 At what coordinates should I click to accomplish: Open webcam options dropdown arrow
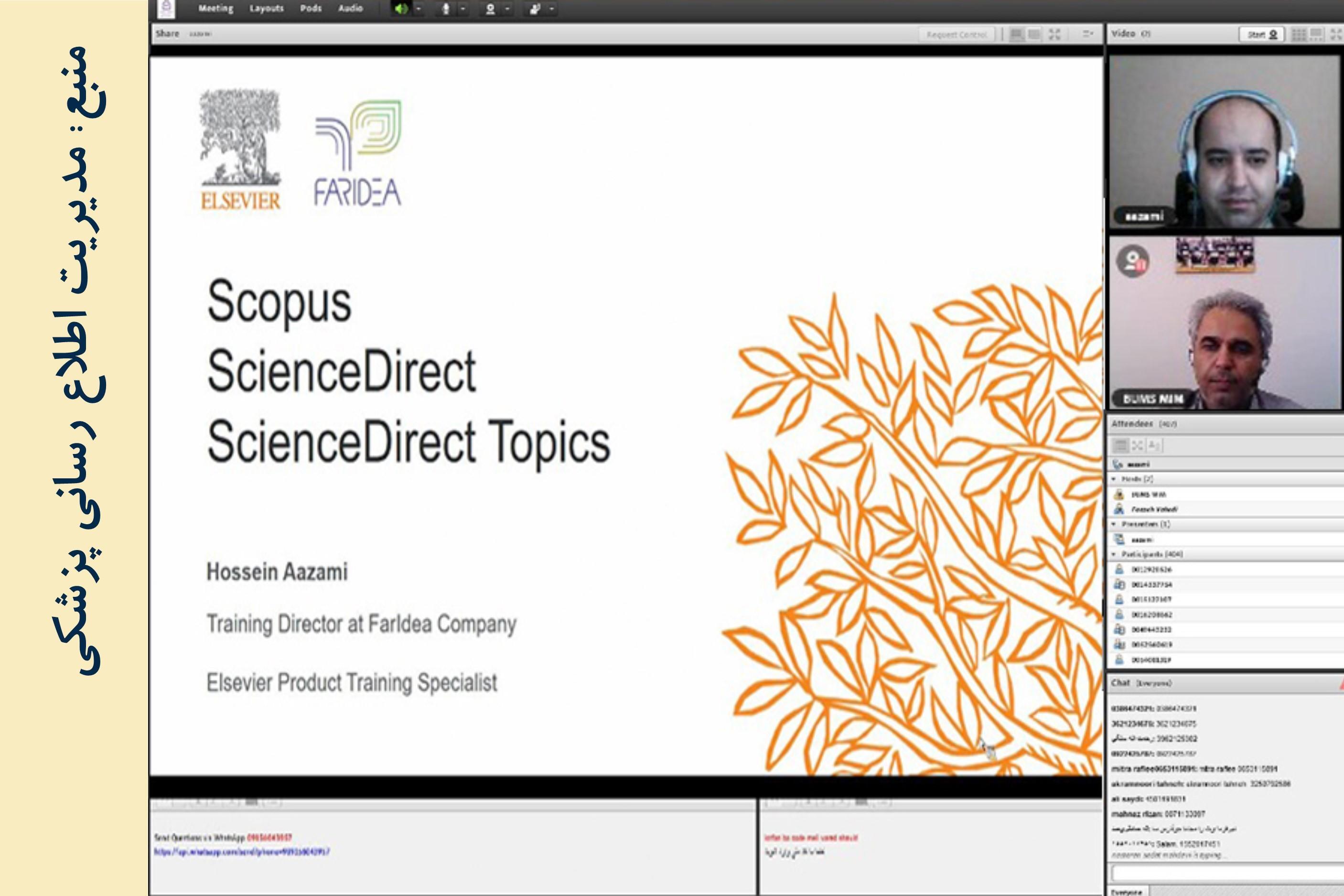click(x=507, y=9)
